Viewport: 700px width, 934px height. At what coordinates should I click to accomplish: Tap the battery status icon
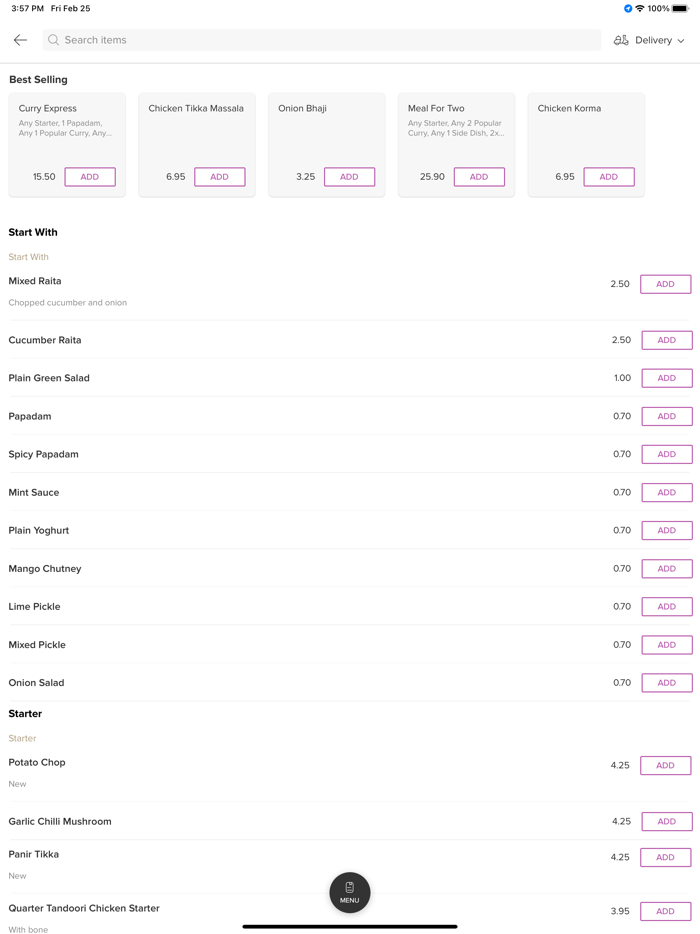[x=680, y=8]
